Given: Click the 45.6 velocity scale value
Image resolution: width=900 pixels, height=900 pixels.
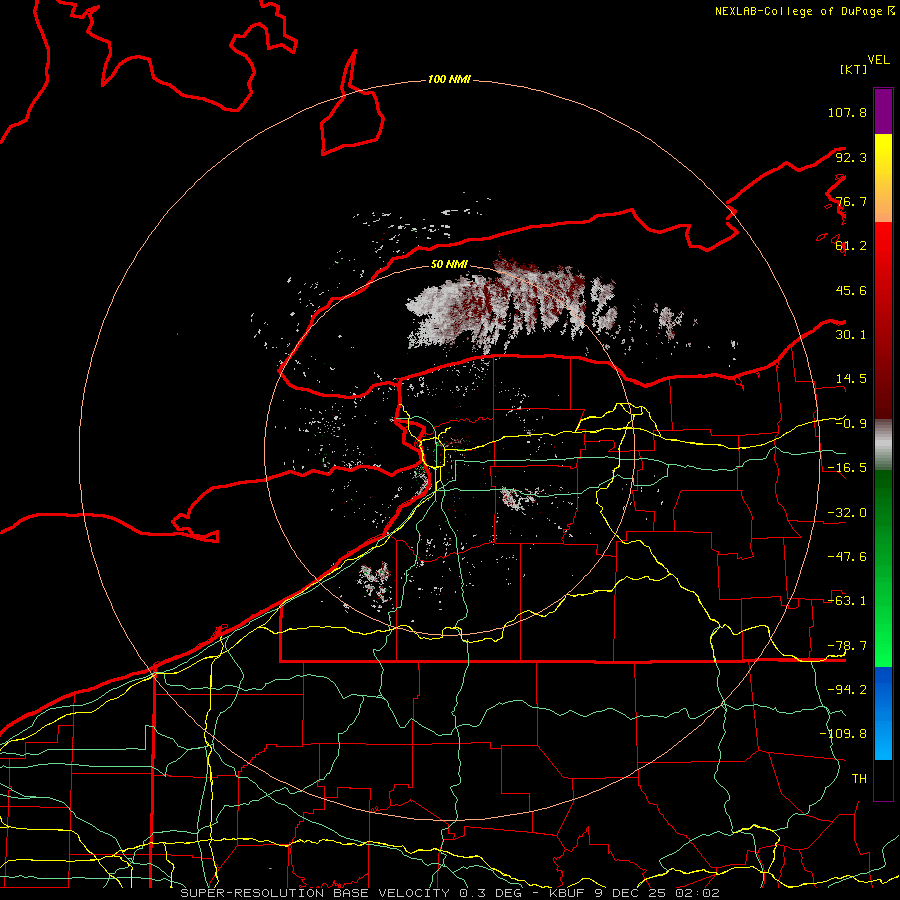Looking at the screenshot, I should 851,290.
